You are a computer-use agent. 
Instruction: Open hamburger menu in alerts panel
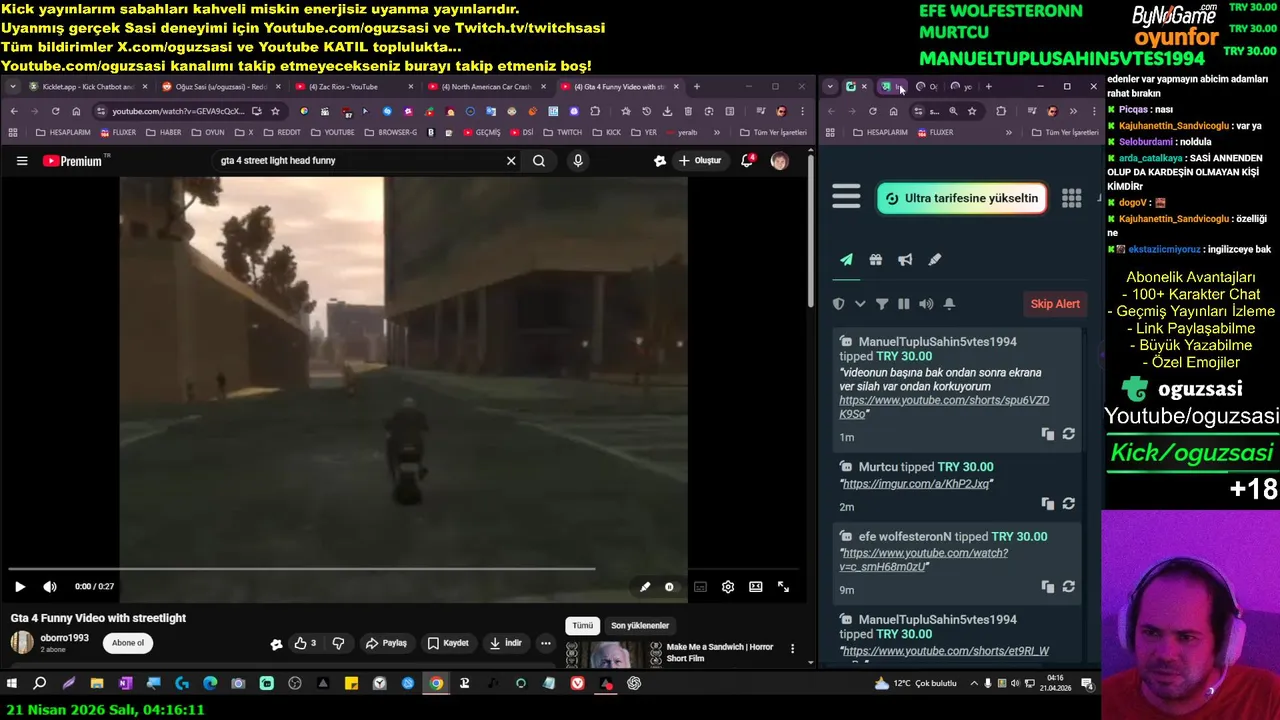(x=846, y=197)
